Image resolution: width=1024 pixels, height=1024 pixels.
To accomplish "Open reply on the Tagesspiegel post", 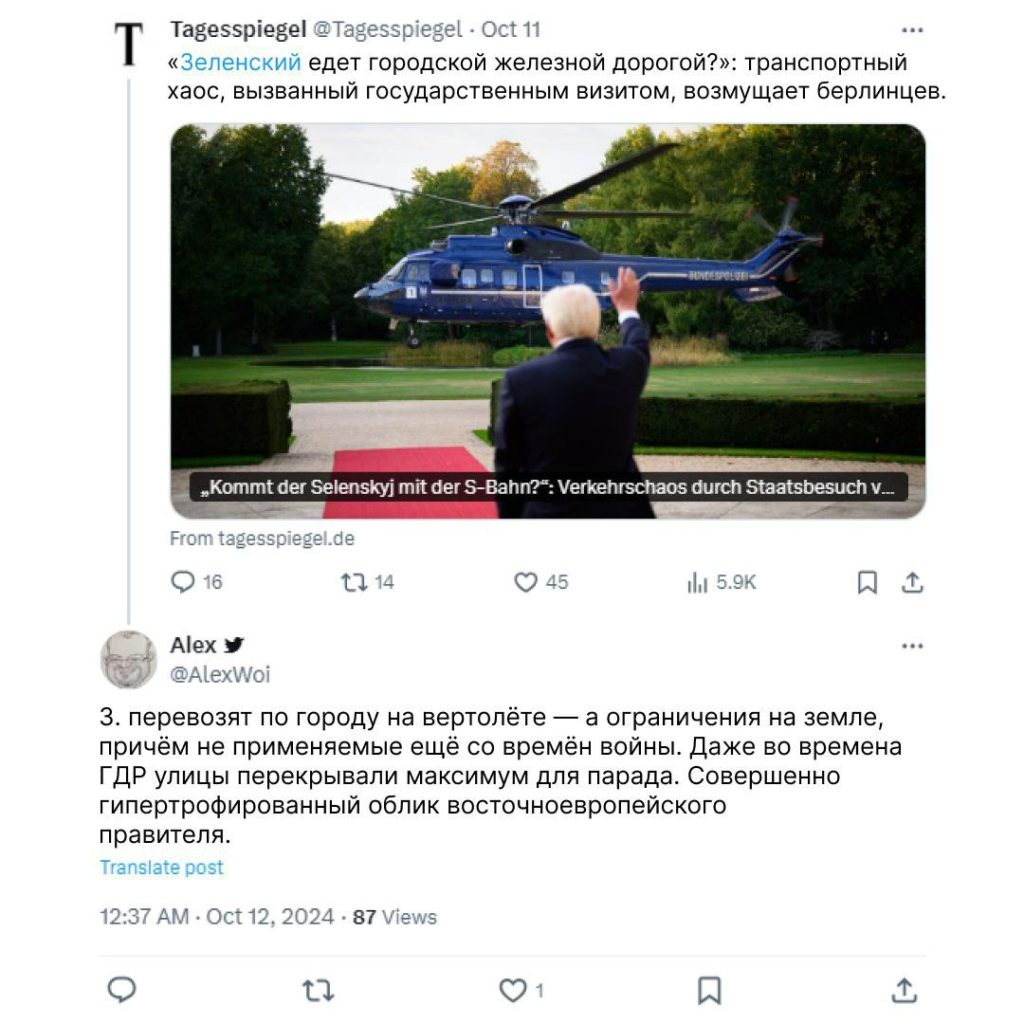I will (x=196, y=581).
